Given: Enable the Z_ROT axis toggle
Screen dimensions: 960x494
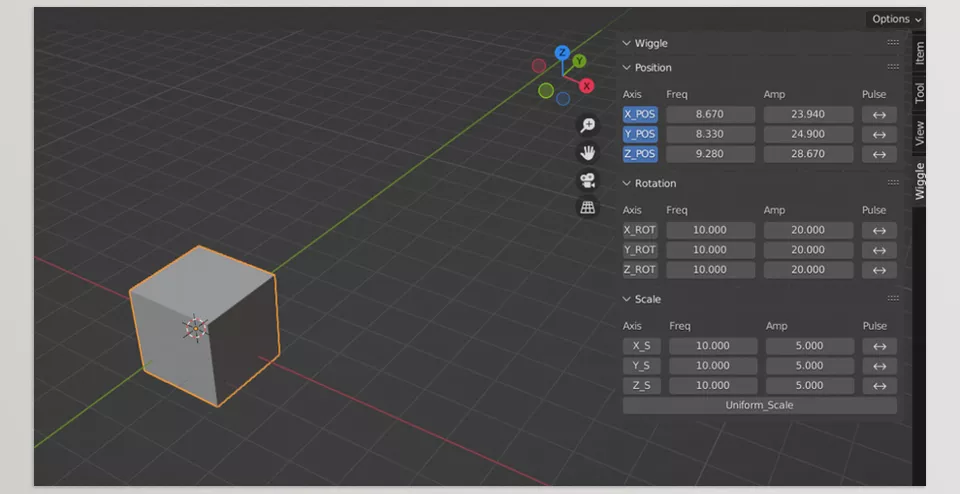Looking at the screenshot, I should pyautogui.click(x=640, y=270).
